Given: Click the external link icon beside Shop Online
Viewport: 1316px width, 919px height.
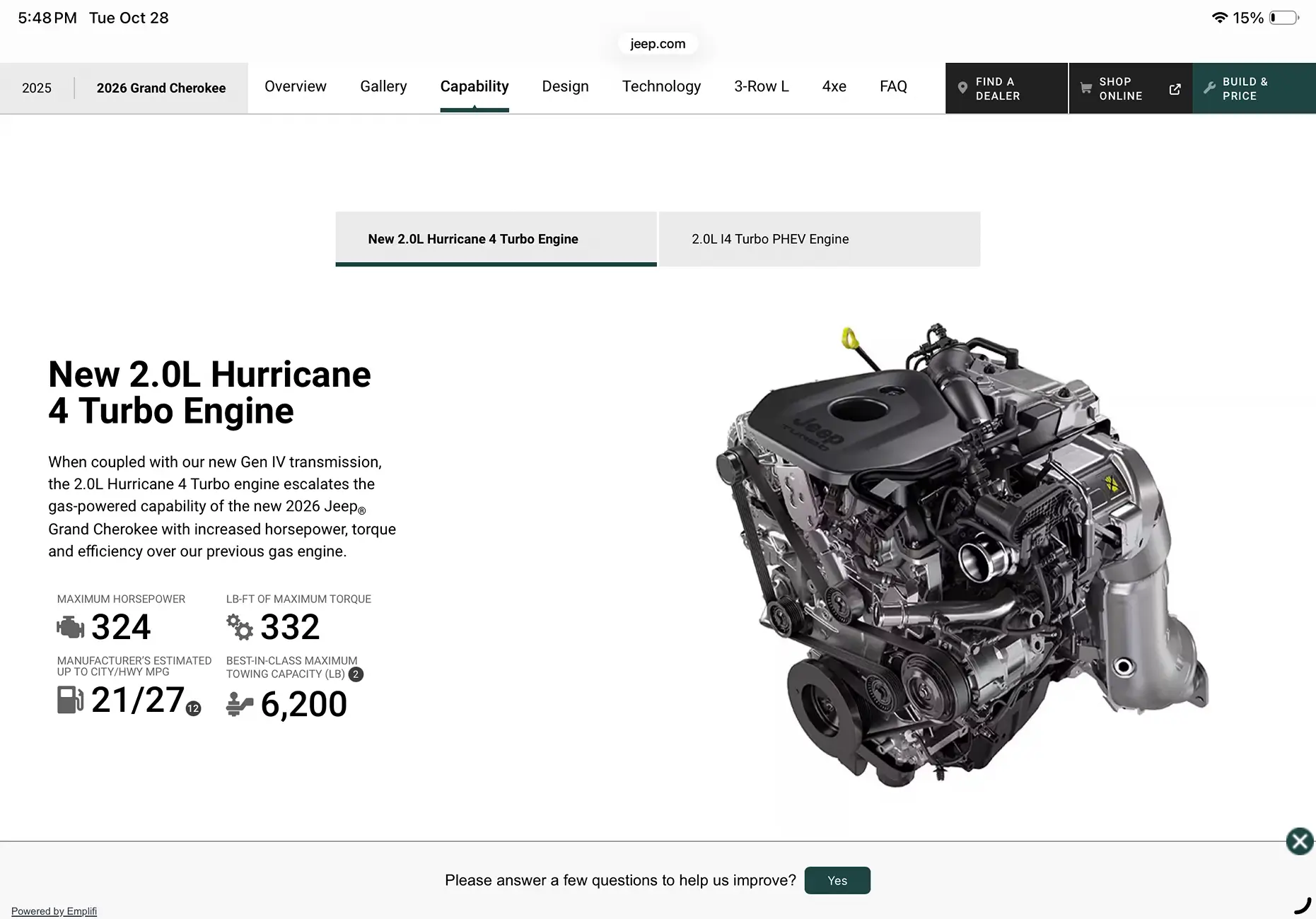Looking at the screenshot, I should coord(1175,89).
